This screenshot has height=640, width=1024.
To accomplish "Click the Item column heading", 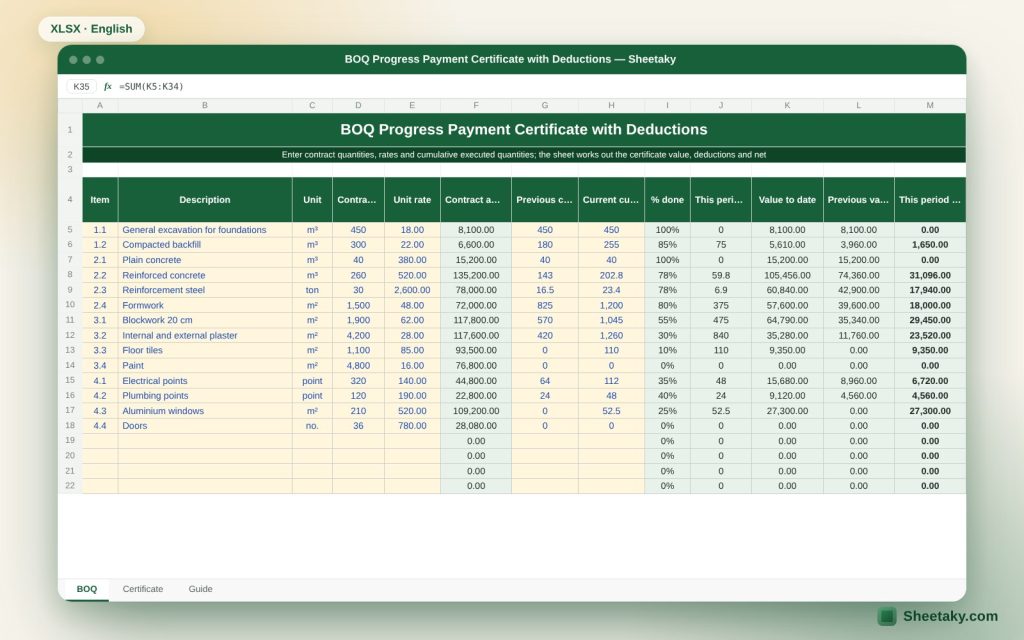I will pos(100,200).
